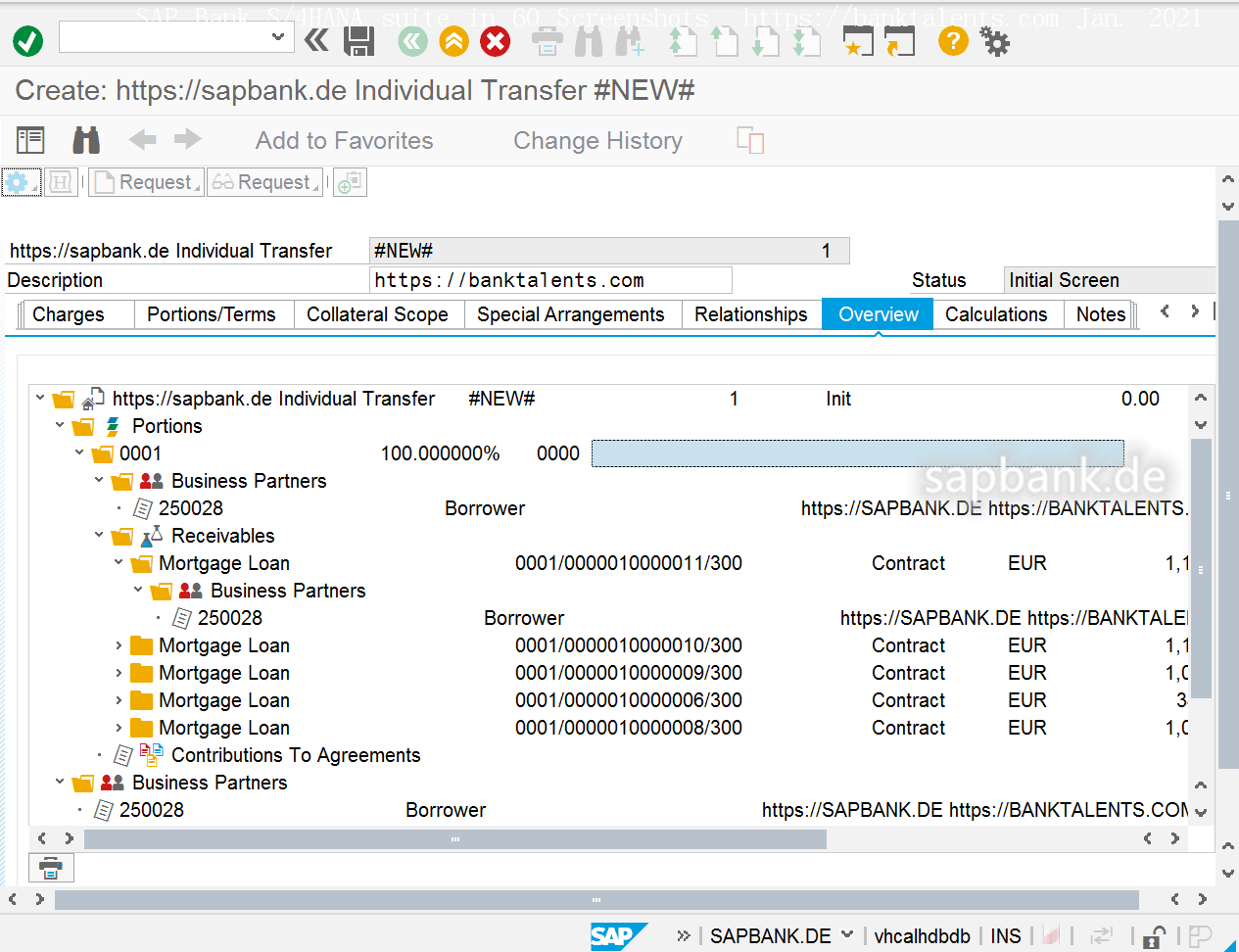
Task: Switch to the Portions/Terms tab
Action: (x=212, y=314)
